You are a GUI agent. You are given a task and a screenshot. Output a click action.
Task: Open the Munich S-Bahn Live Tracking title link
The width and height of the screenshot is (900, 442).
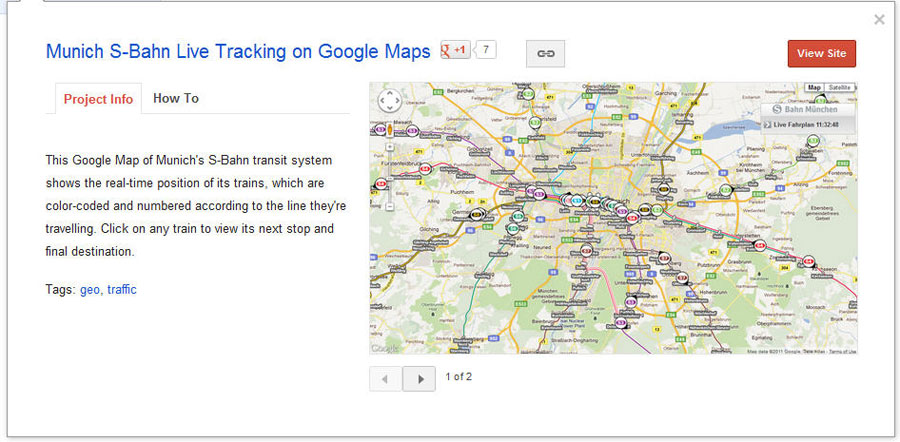(238, 51)
